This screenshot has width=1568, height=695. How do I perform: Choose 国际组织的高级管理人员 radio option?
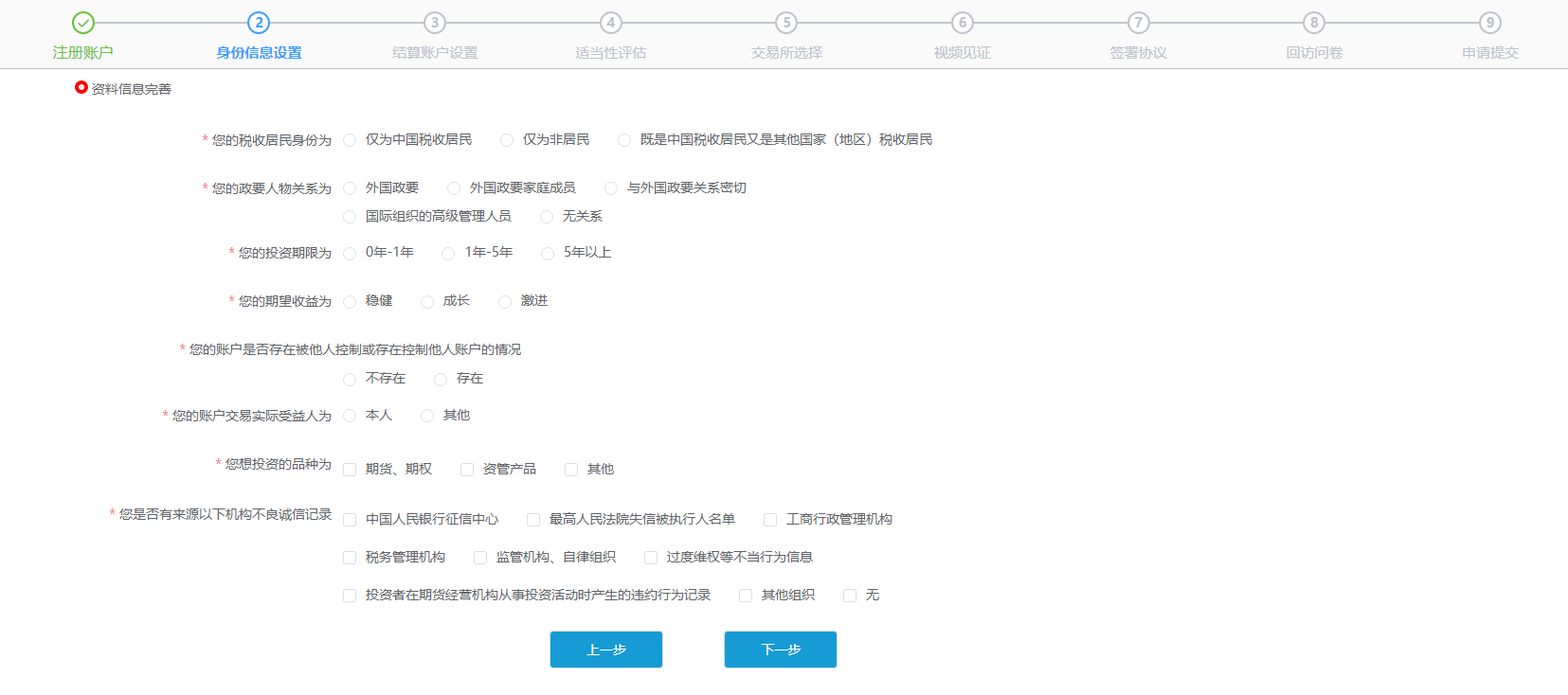pos(350,217)
